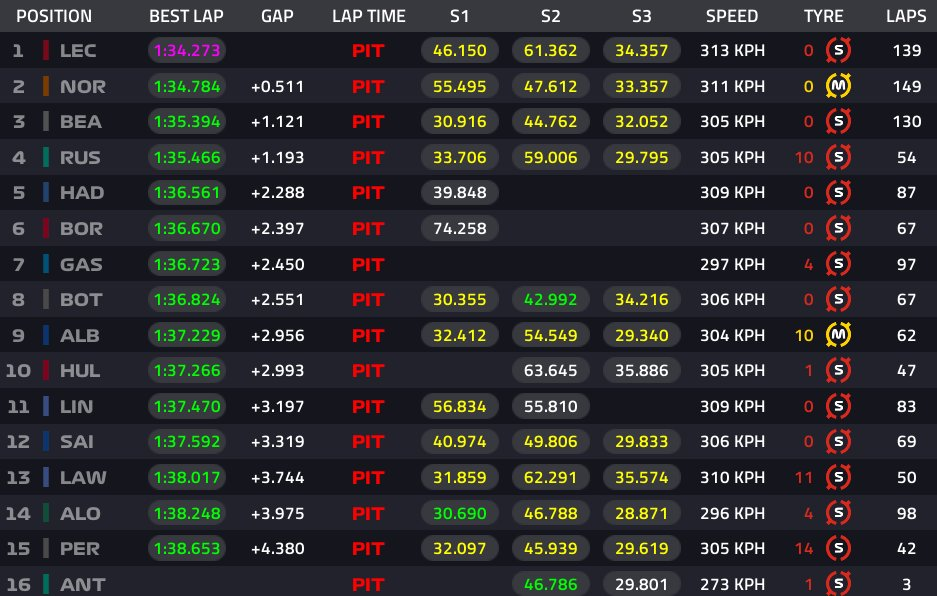Viewport: 937px width, 596px height.
Task: Click ALO's soft tyre icon
Action: pyautogui.click(x=839, y=513)
